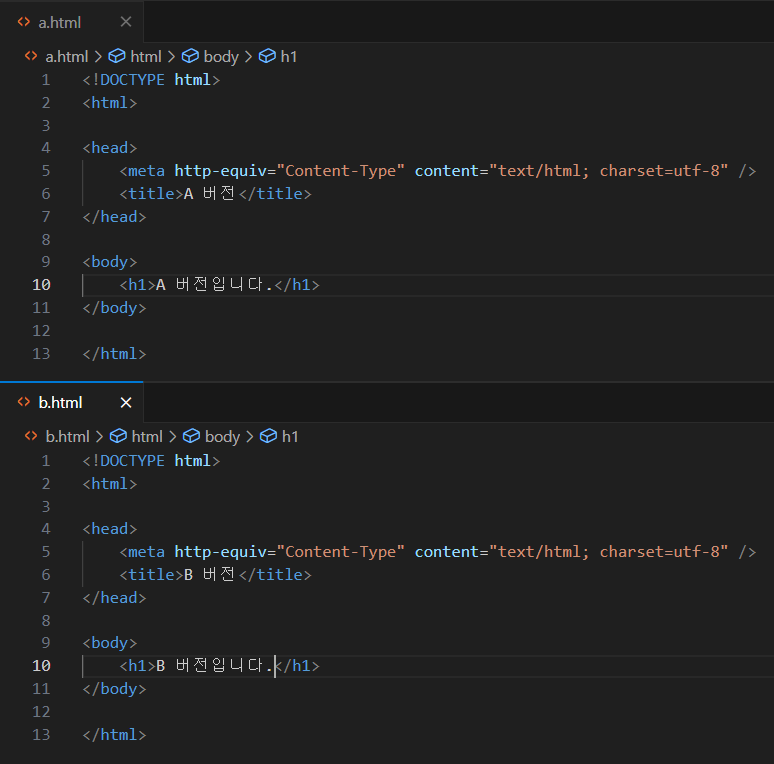Close the a.html editor tab
The width and height of the screenshot is (774, 764).
coord(125,22)
